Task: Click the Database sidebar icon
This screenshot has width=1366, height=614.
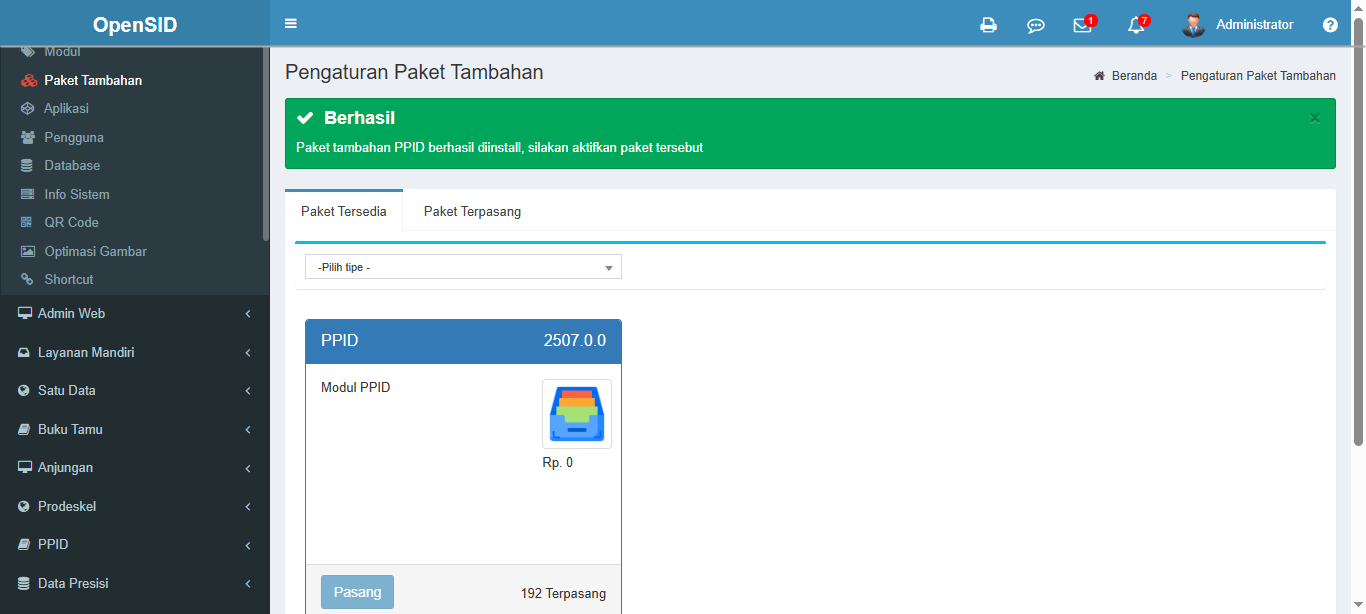Action: (x=27, y=166)
